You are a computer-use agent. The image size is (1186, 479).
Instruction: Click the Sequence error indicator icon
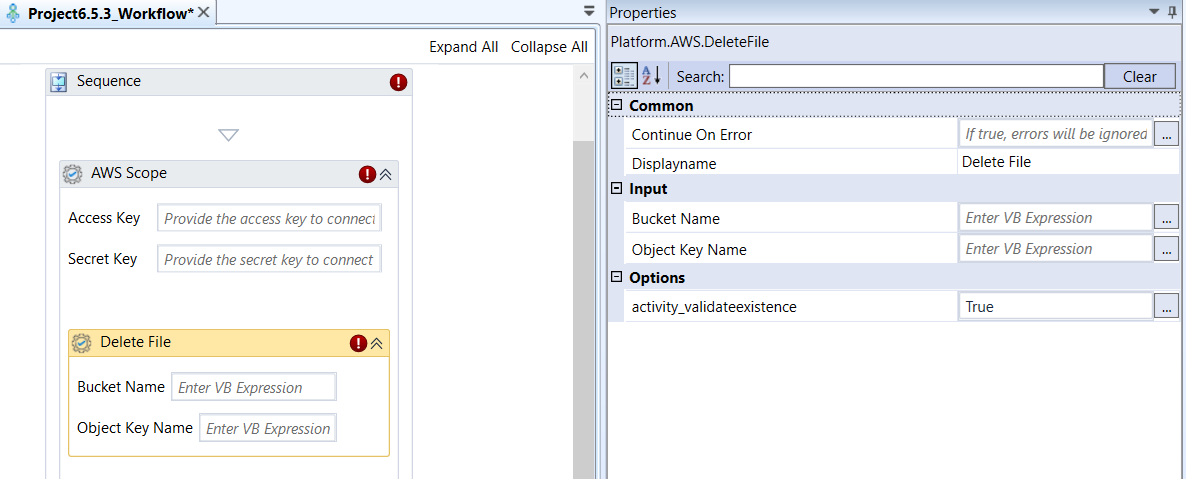(399, 82)
